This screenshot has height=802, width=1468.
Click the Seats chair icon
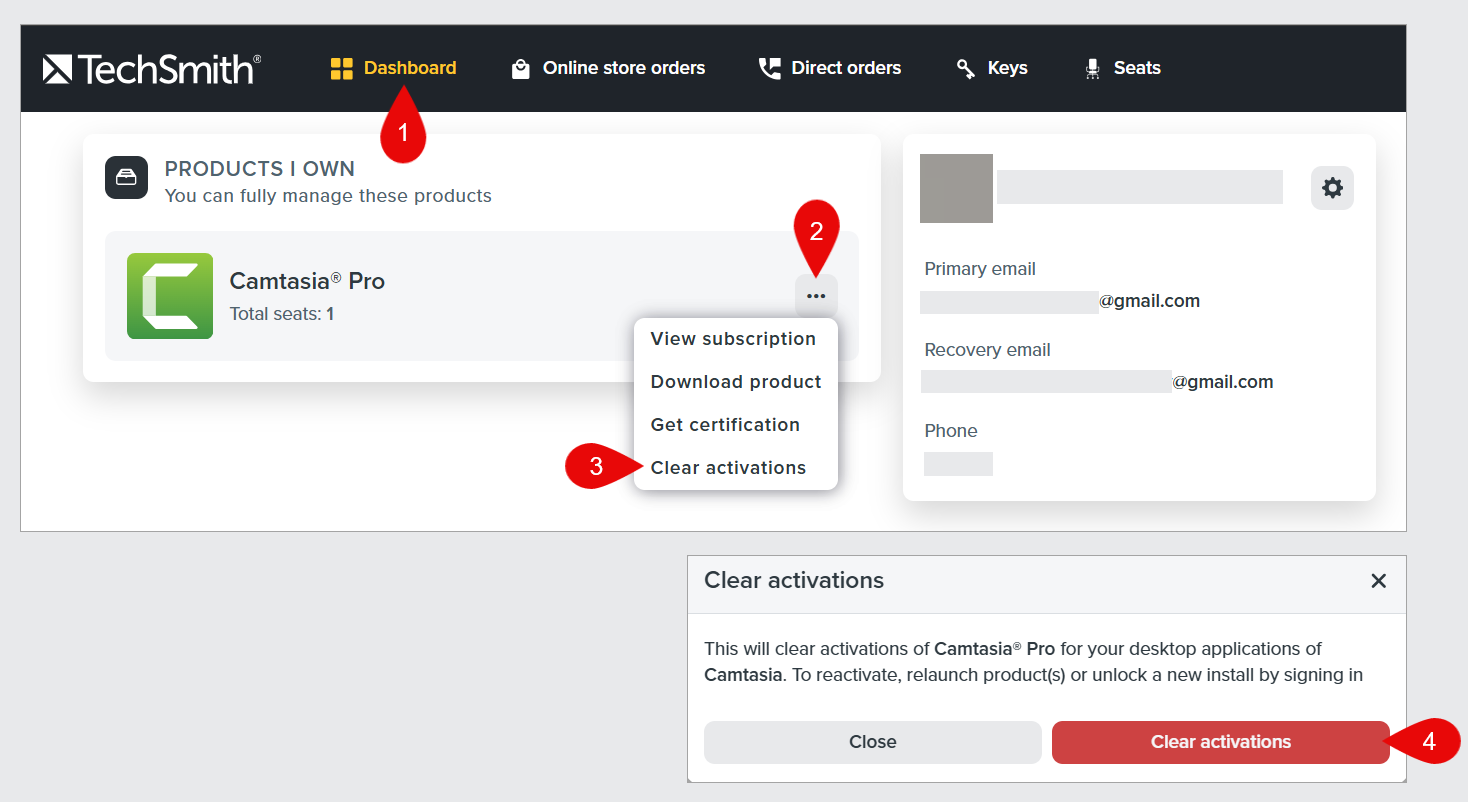pyautogui.click(x=1092, y=69)
